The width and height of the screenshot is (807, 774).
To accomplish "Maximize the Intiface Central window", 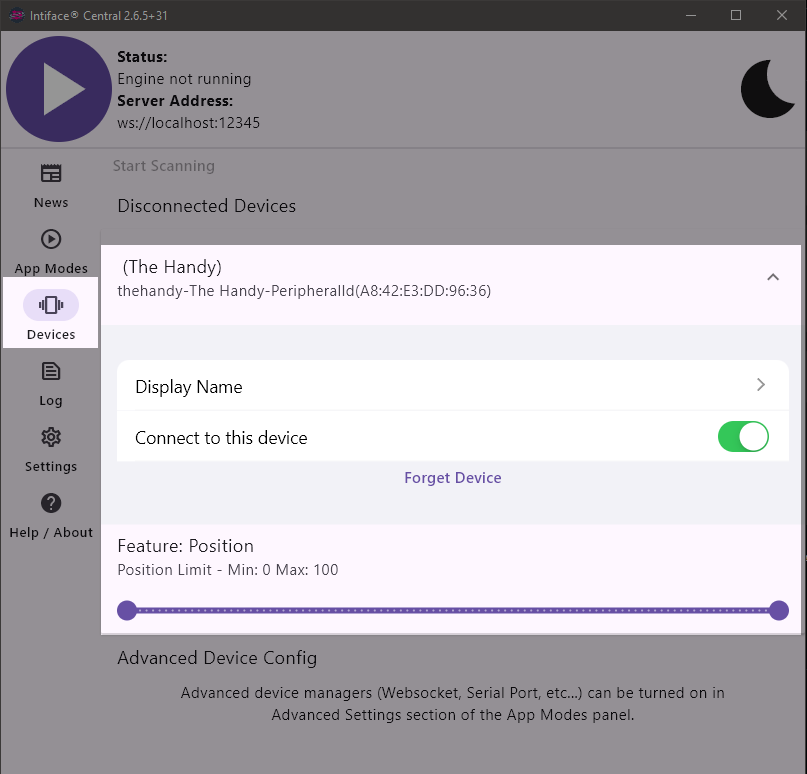I will click(x=735, y=15).
